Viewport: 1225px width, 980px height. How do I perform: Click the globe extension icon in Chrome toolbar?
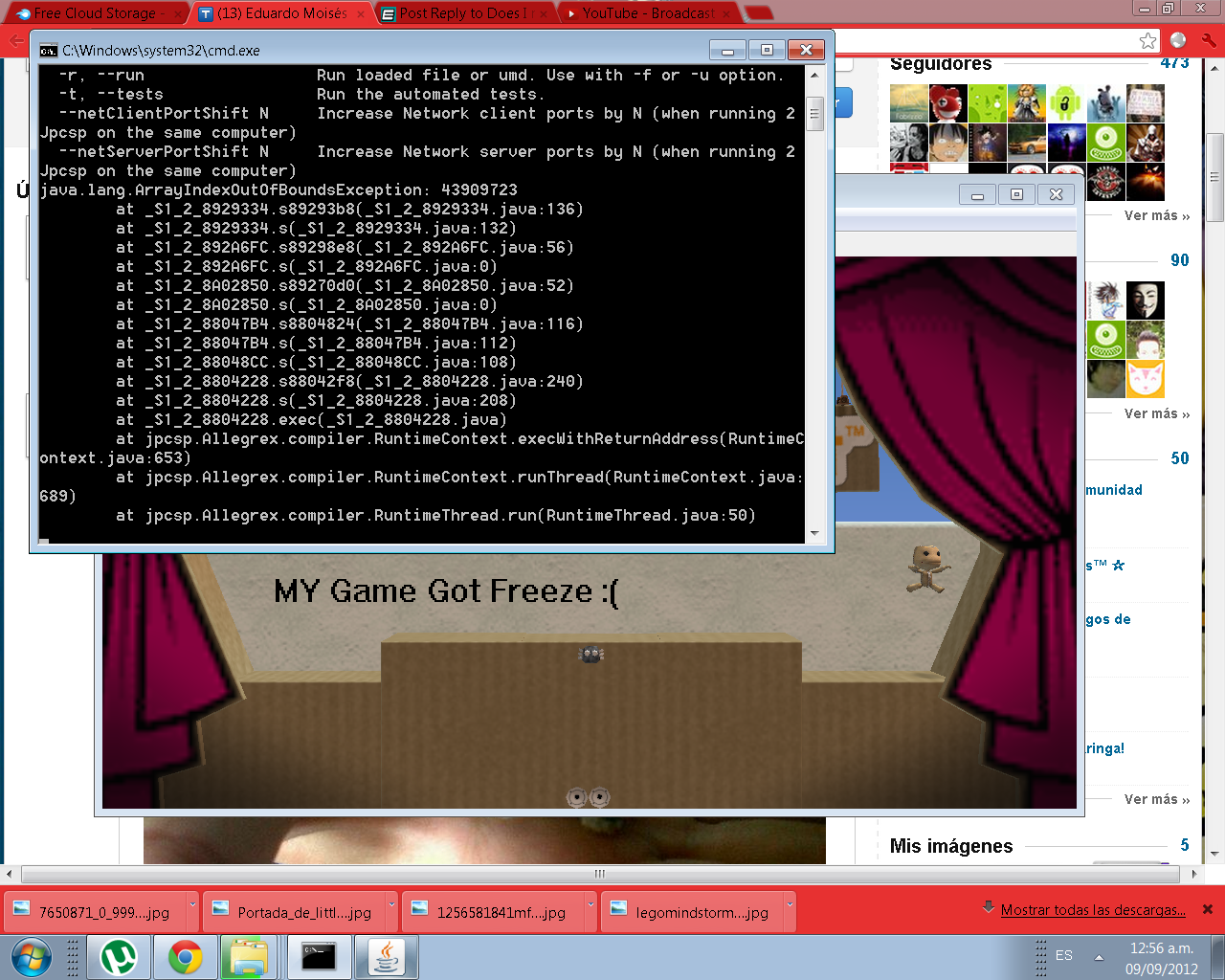point(1178,40)
